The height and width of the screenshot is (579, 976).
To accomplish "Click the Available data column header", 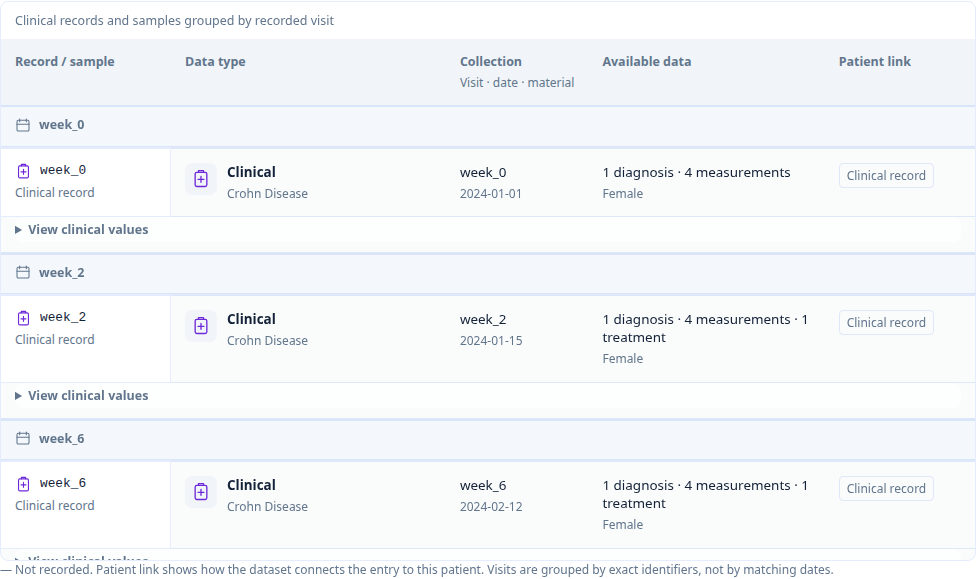I will 647,62.
